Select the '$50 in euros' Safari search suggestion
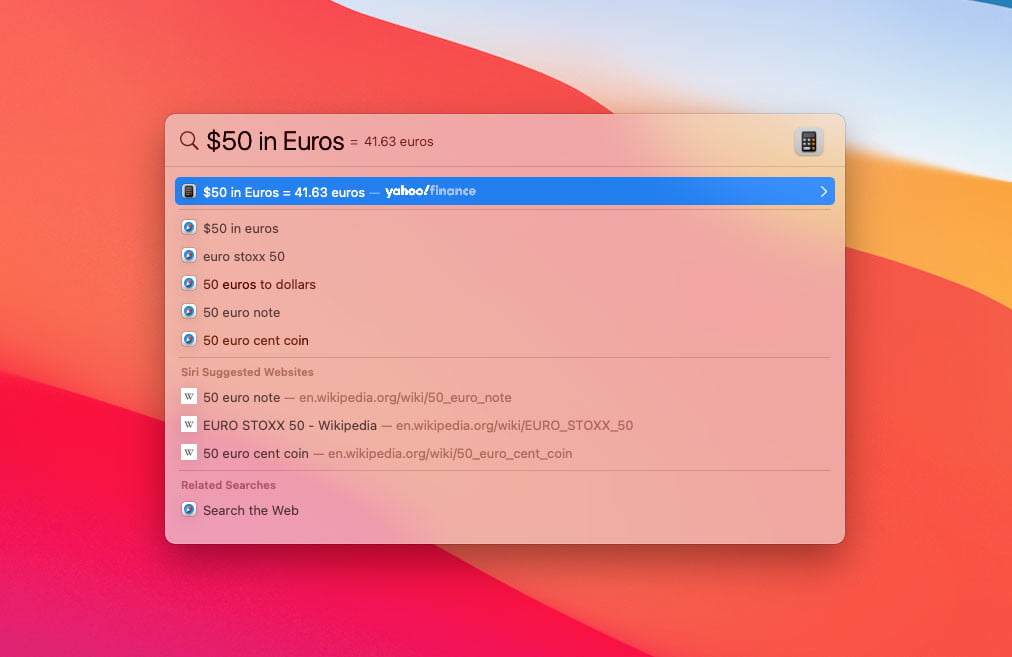Screen dimensions: 1012x657 (241, 228)
